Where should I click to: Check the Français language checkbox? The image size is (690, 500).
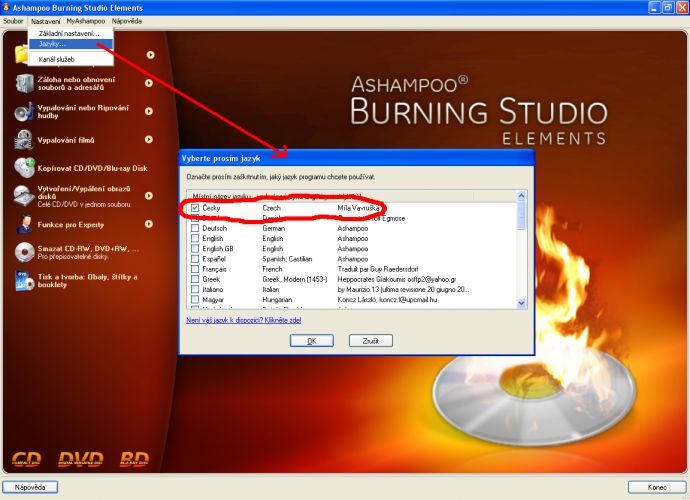click(195, 269)
